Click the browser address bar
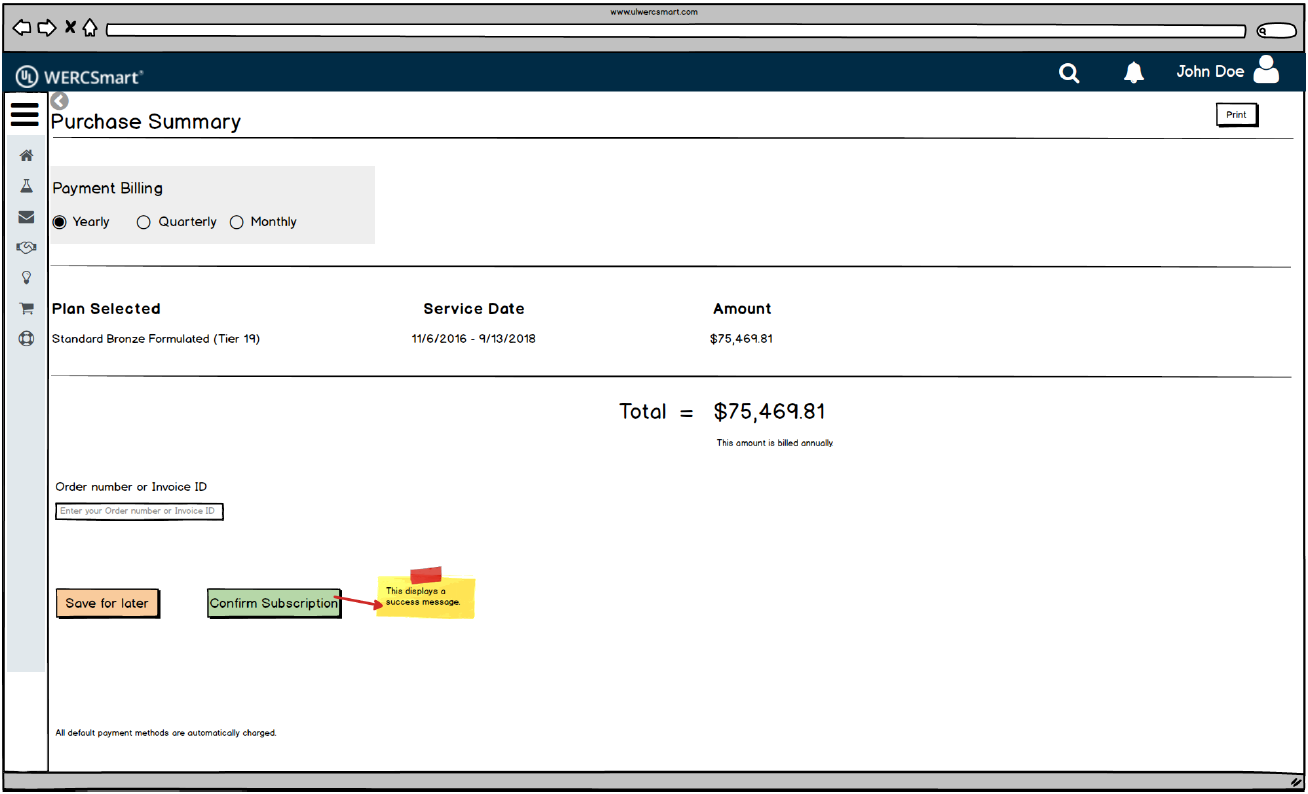This screenshot has width=1308, height=794. (x=675, y=30)
